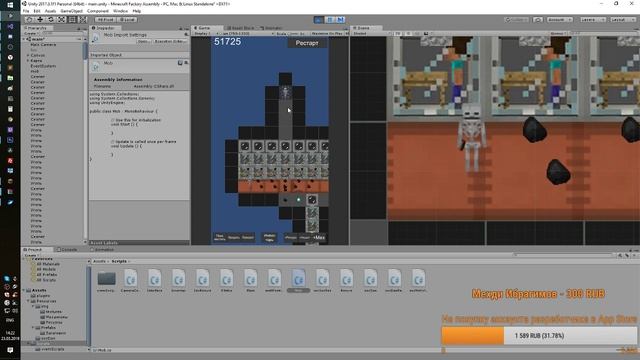
Task: Open the Layout dropdown
Action: point(622,20)
